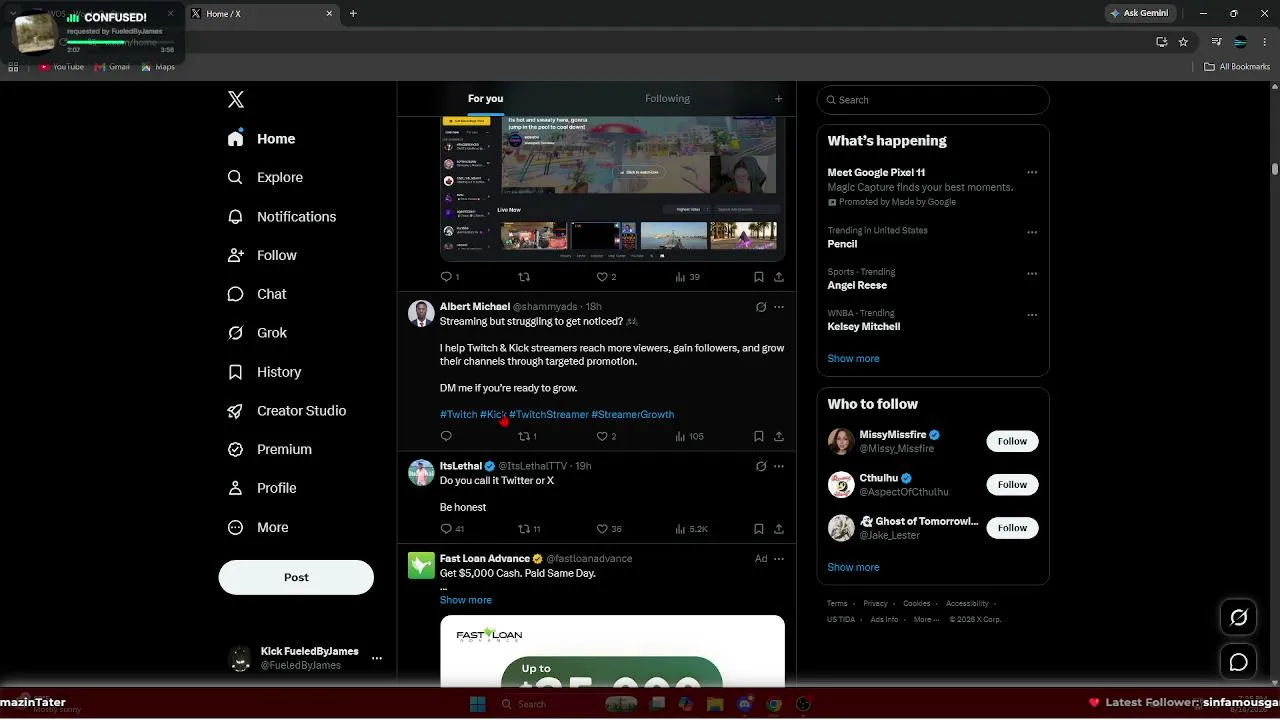Screen dimensions: 1280x720
Task: Share ItsLethal's post
Action: (779, 529)
